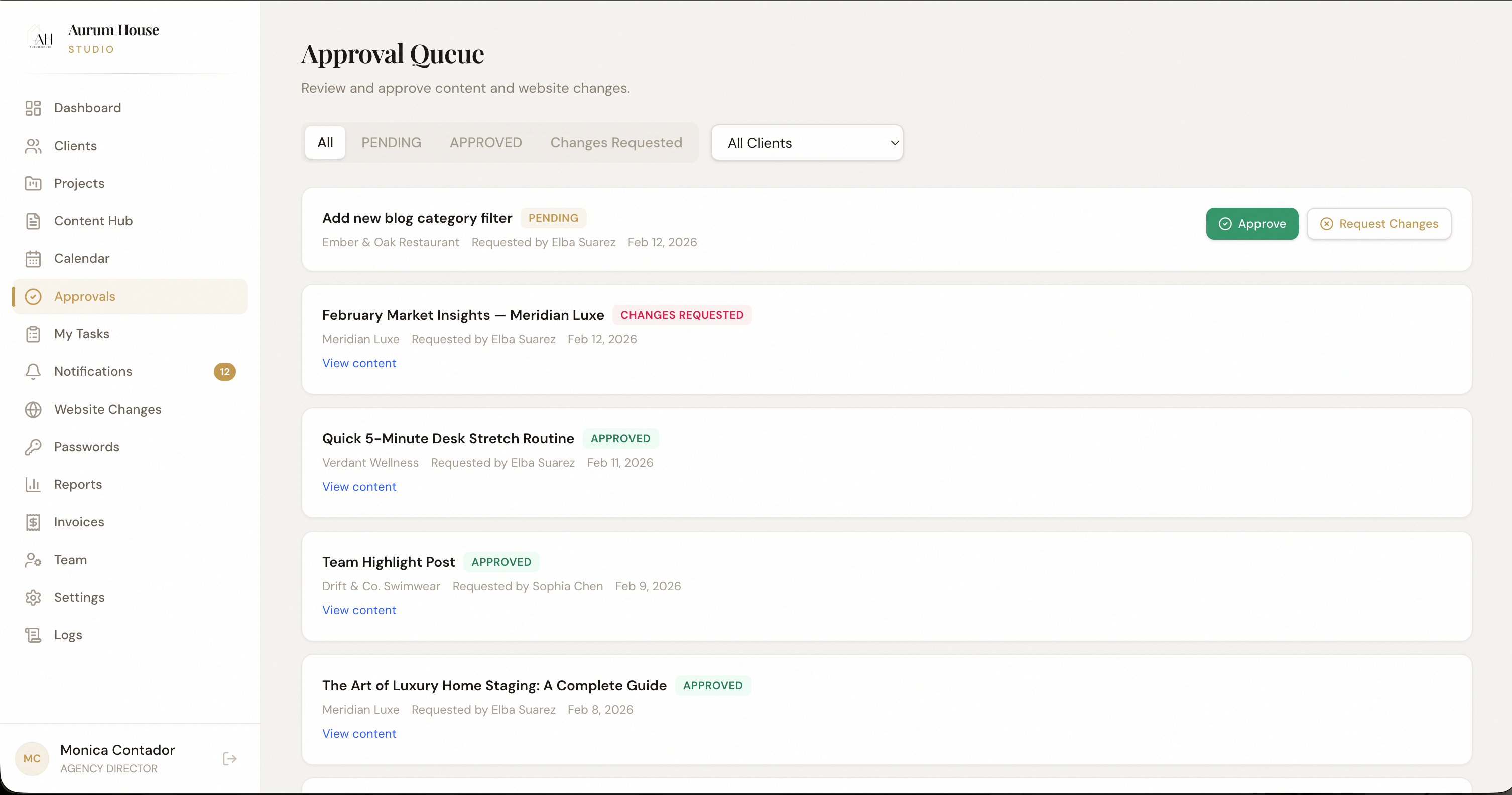The width and height of the screenshot is (1512, 795).
Task: Select the Clients people icon
Action: point(34,146)
